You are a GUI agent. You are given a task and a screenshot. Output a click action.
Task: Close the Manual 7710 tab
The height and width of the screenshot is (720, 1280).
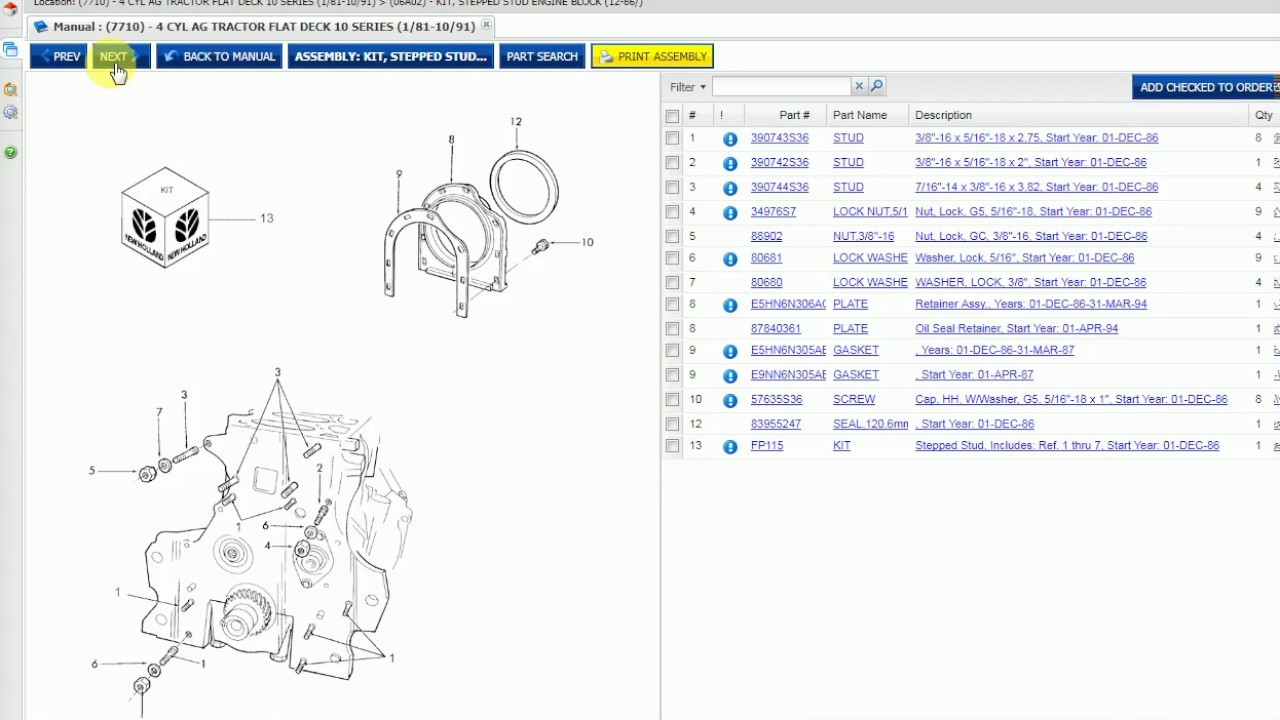point(486,26)
